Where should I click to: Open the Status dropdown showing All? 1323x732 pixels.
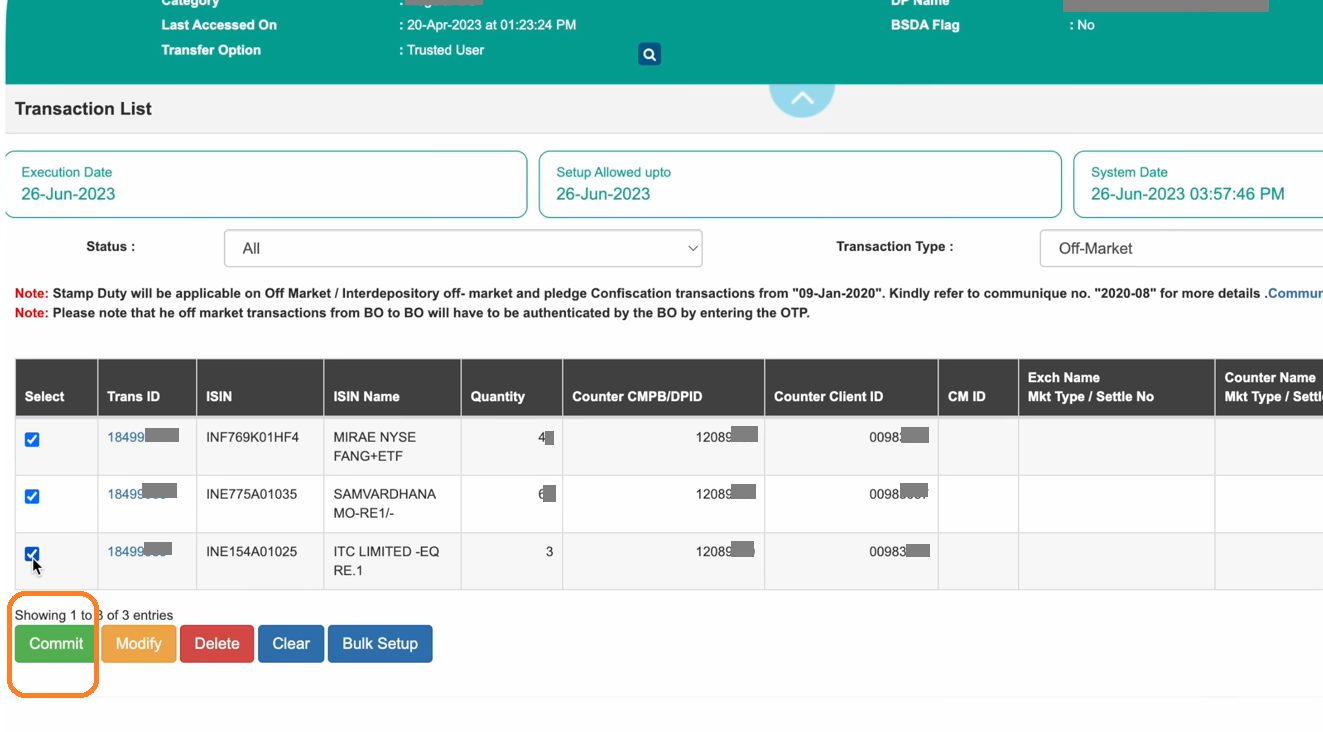[x=463, y=248]
